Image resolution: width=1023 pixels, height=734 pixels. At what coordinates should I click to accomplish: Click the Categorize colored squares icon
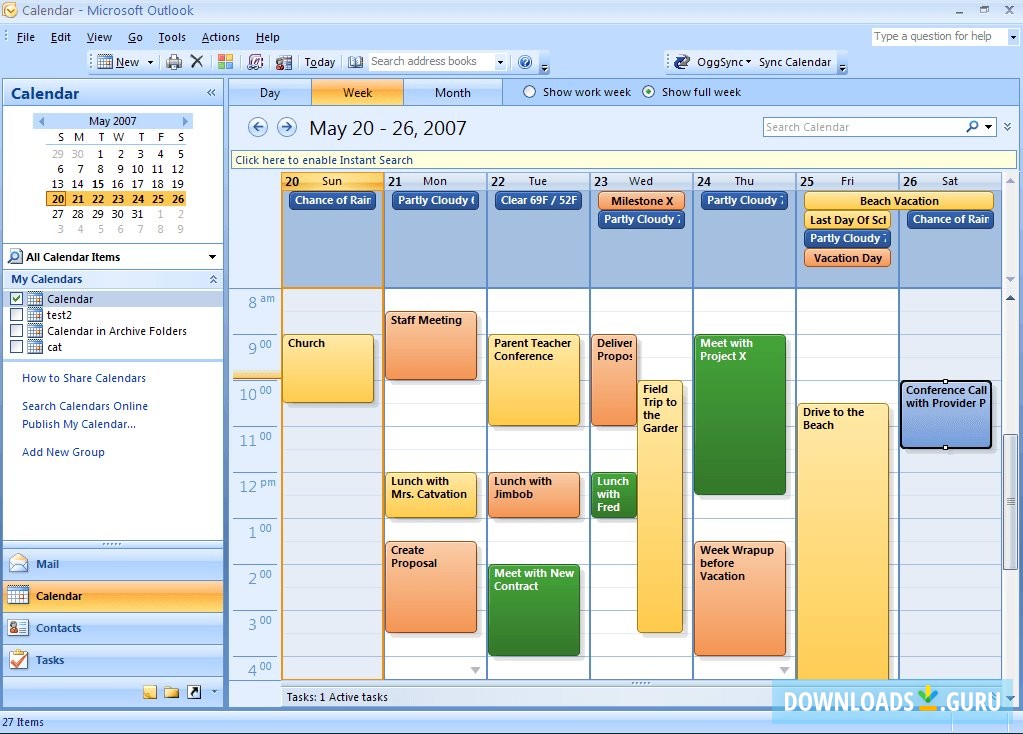pyautogui.click(x=226, y=62)
